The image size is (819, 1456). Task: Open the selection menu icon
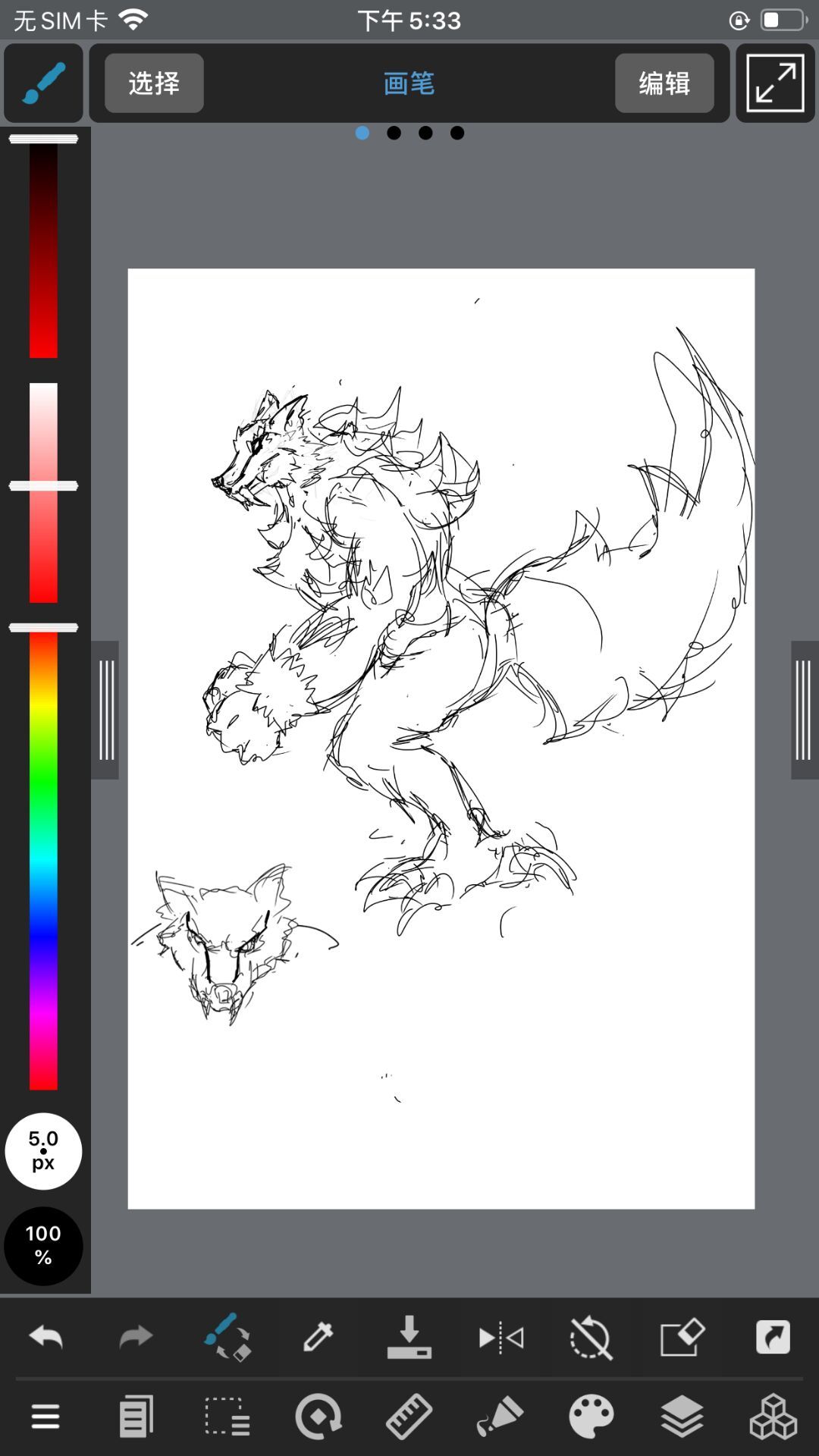pos(227,1416)
